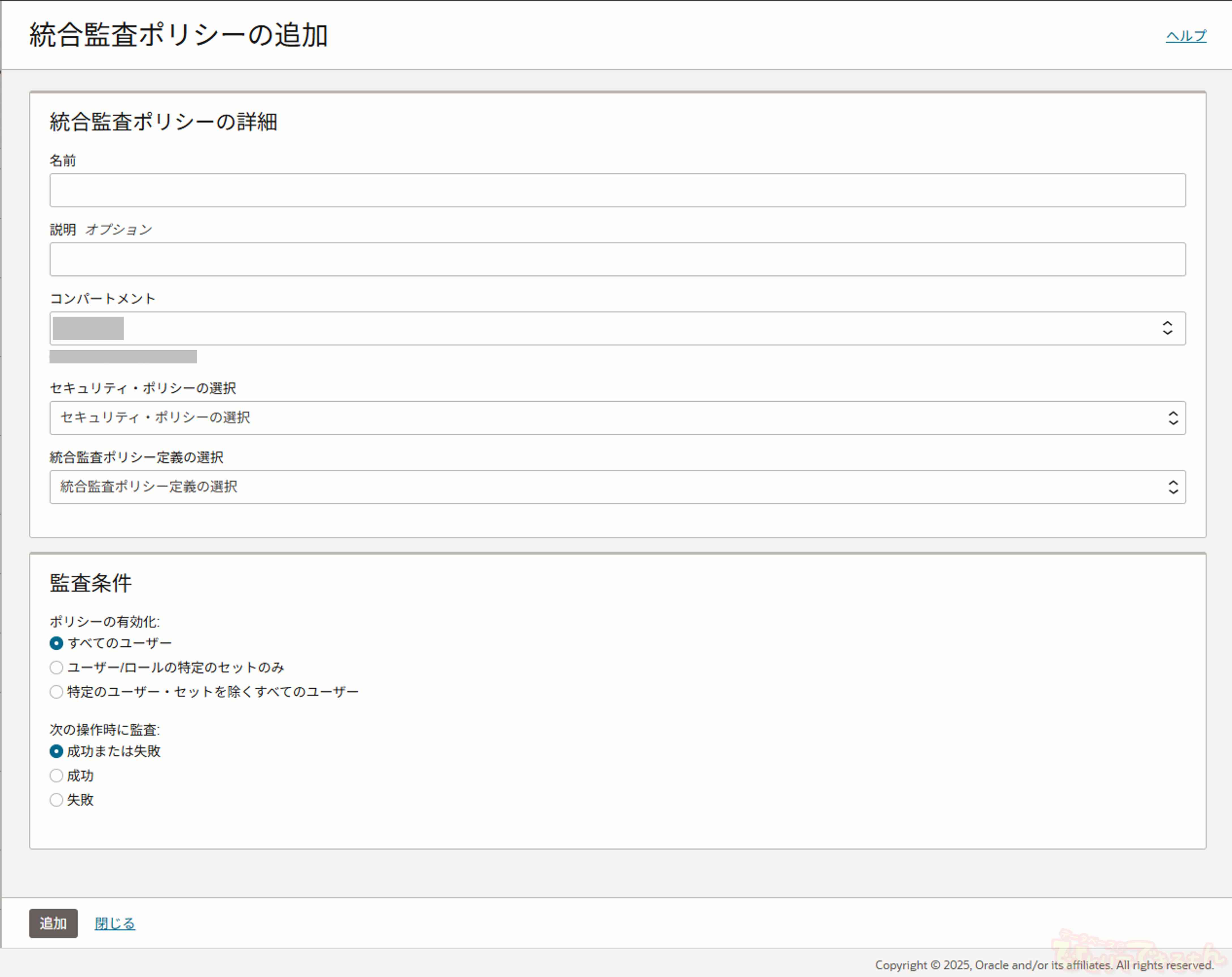Choose 失敗 only audit option
Image resolution: width=1232 pixels, height=977 pixels.
click(x=56, y=800)
